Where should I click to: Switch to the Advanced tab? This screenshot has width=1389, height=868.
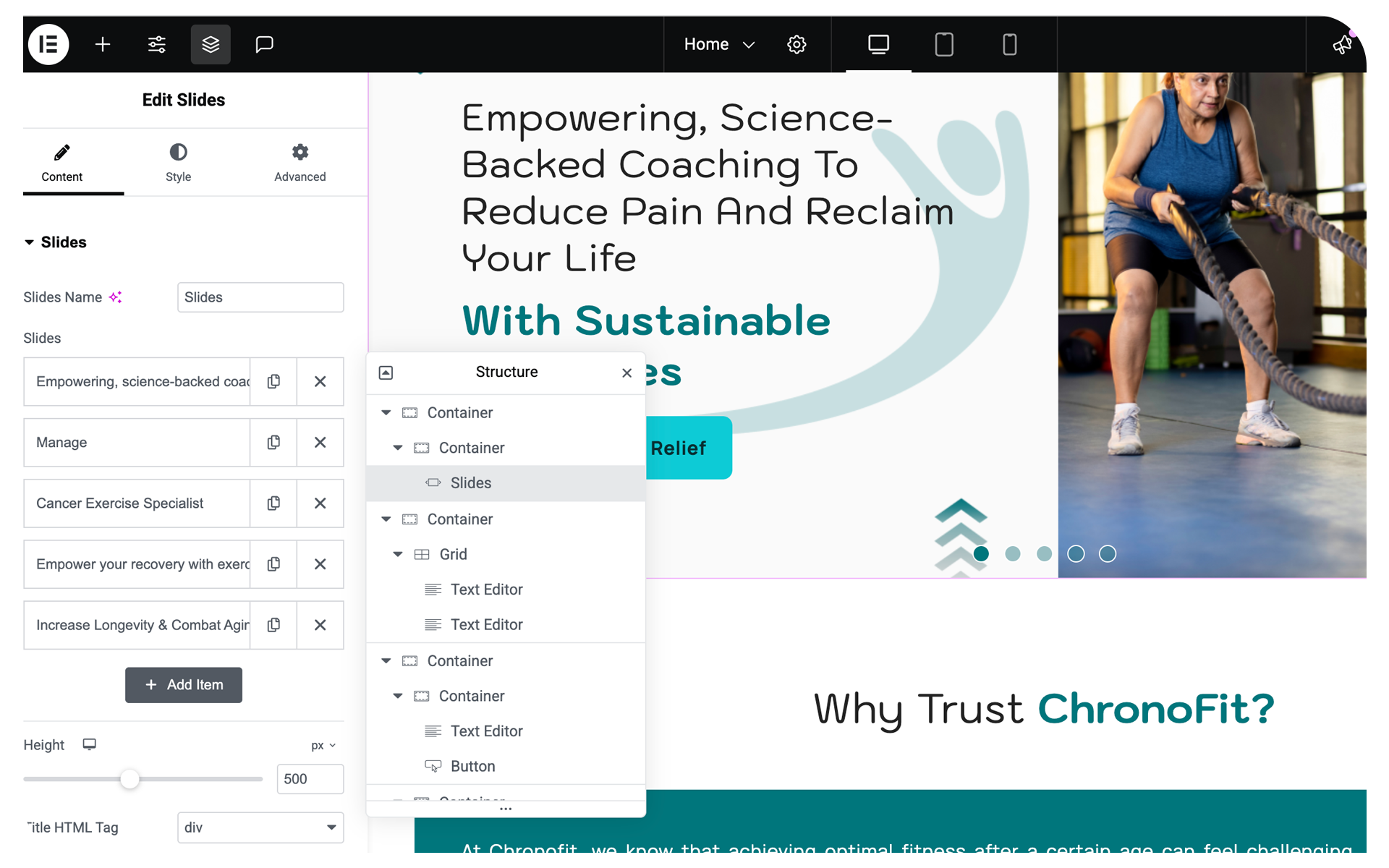[x=300, y=163]
